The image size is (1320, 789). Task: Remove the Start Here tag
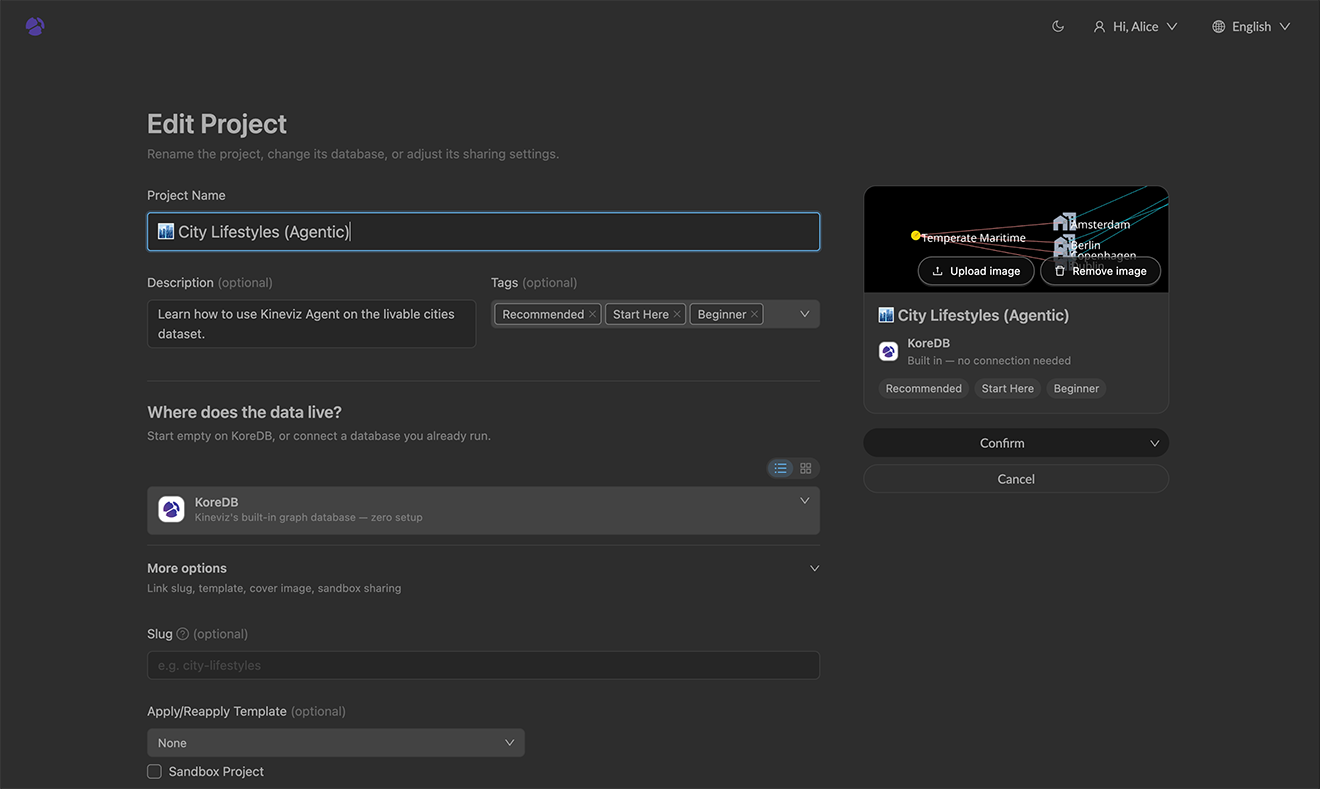click(x=677, y=314)
